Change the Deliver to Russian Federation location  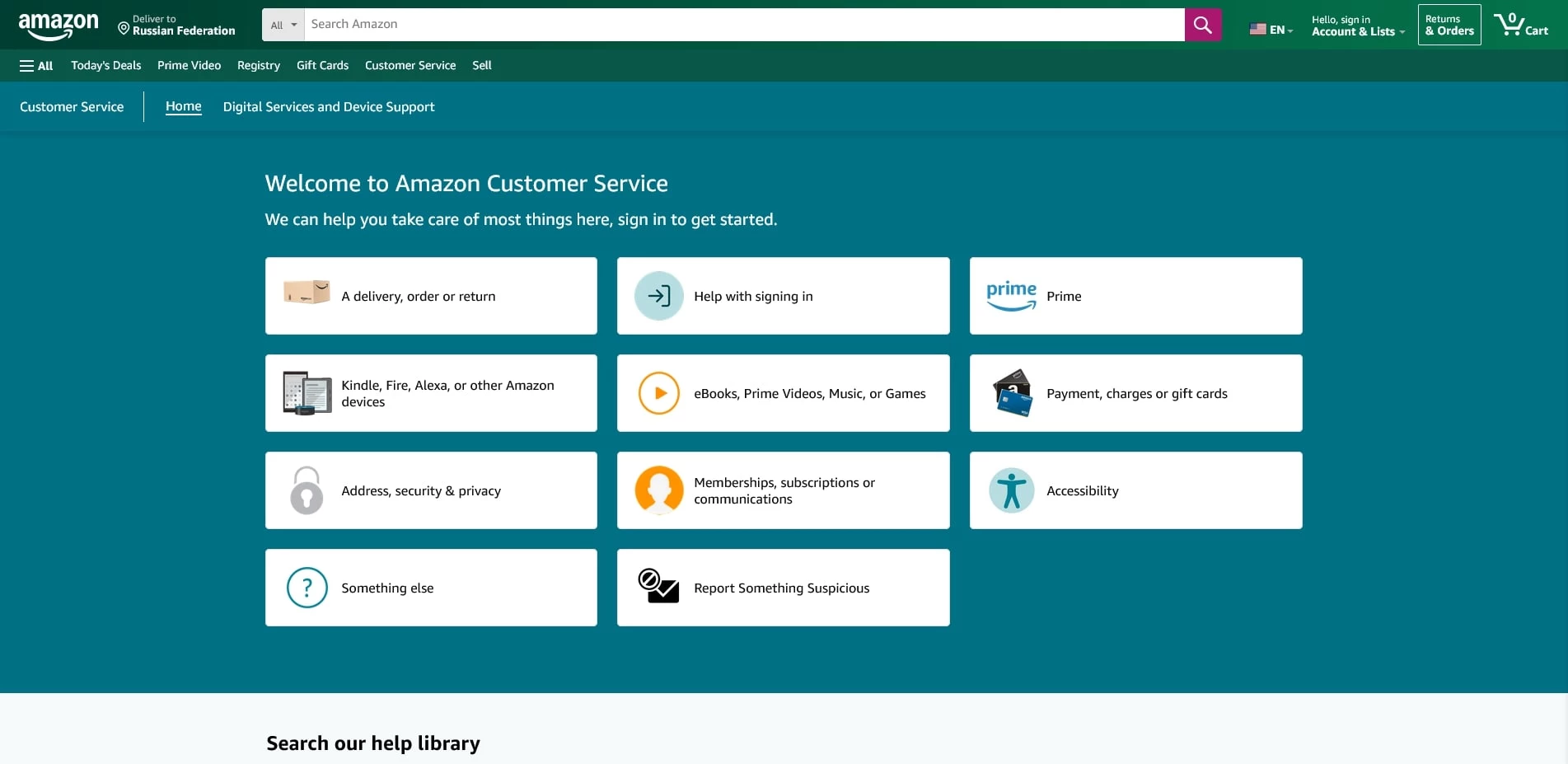pos(176,26)
